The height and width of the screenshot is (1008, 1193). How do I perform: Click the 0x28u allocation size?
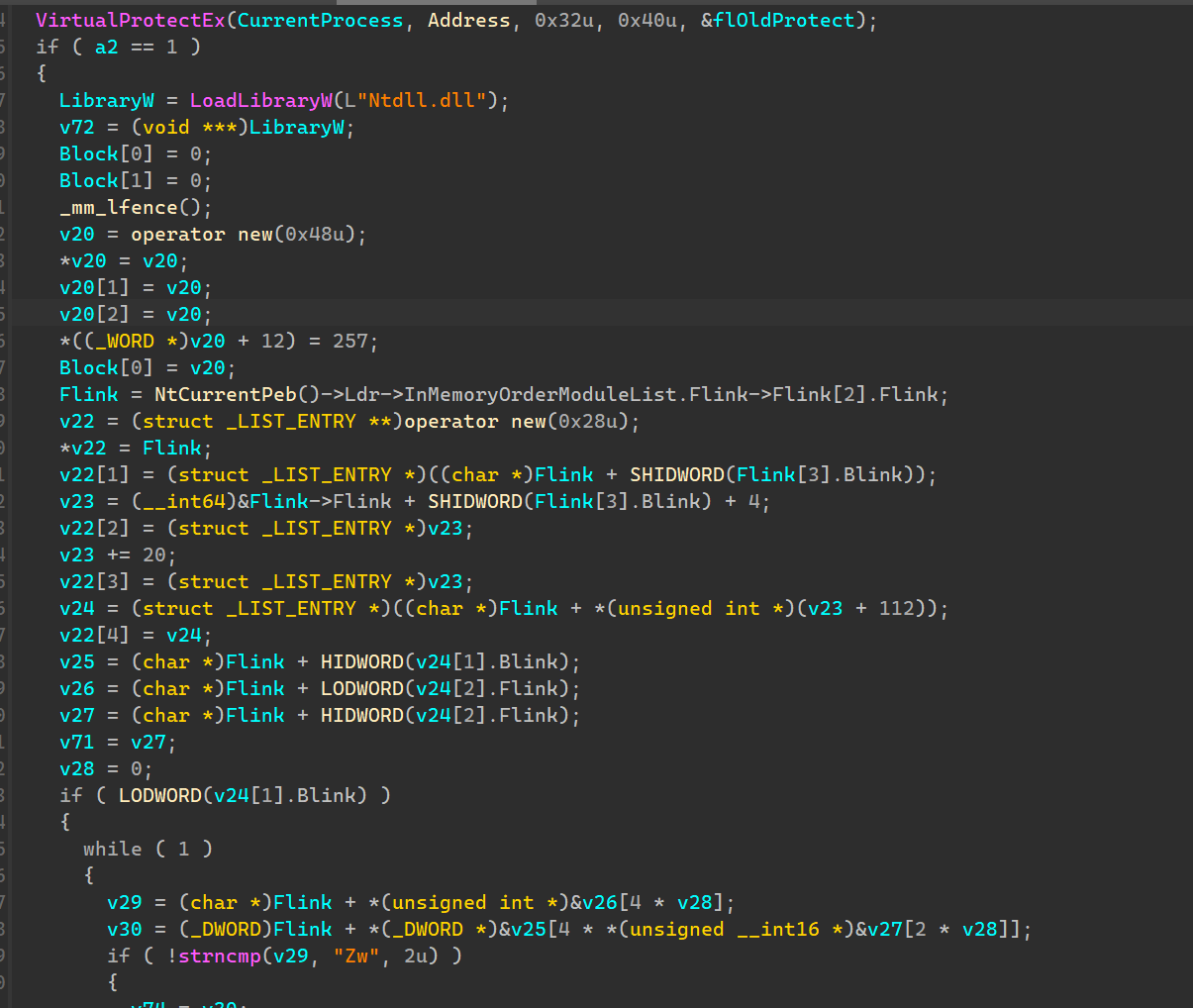593,421
